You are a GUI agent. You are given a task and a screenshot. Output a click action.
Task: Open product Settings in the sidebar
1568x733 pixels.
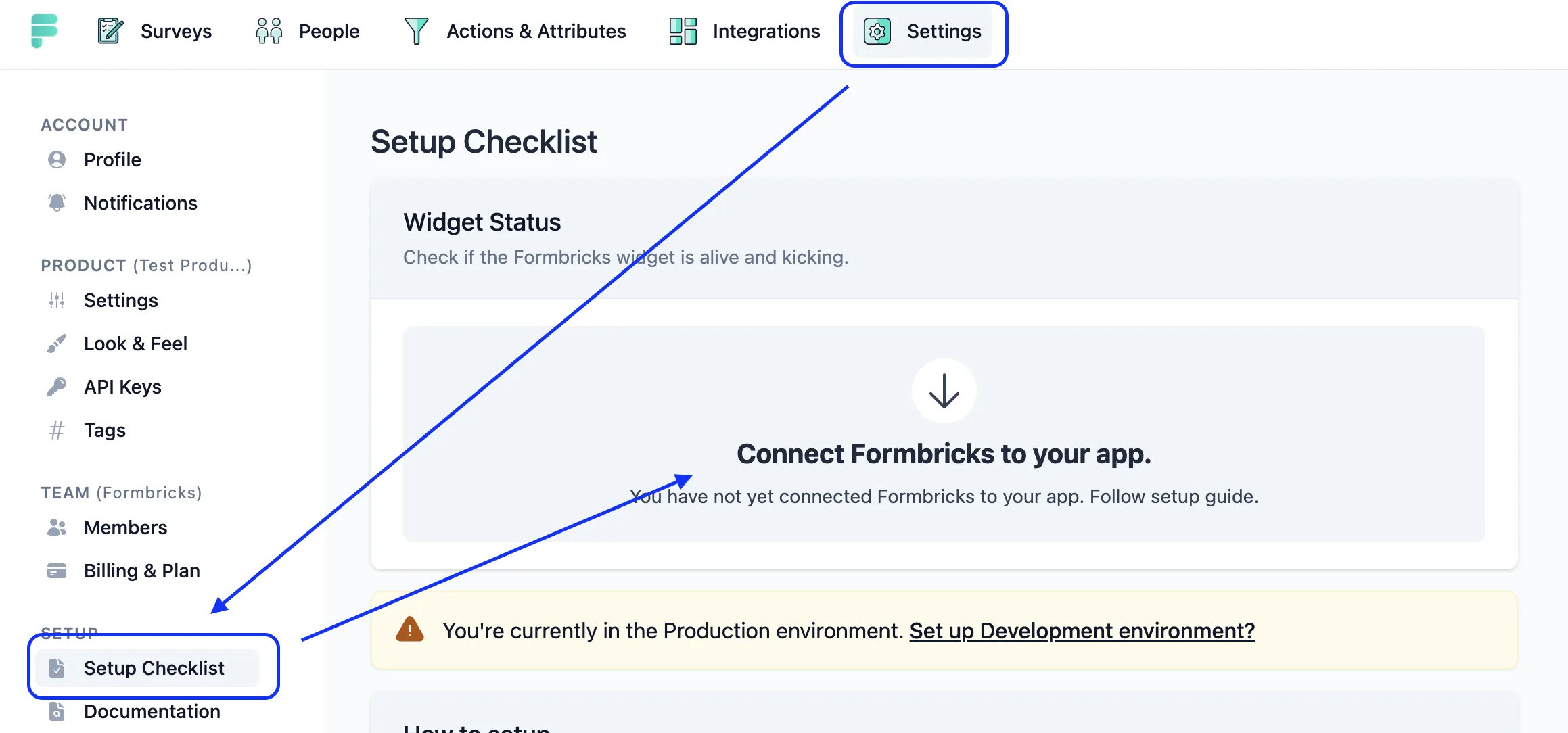click(121, 300)
